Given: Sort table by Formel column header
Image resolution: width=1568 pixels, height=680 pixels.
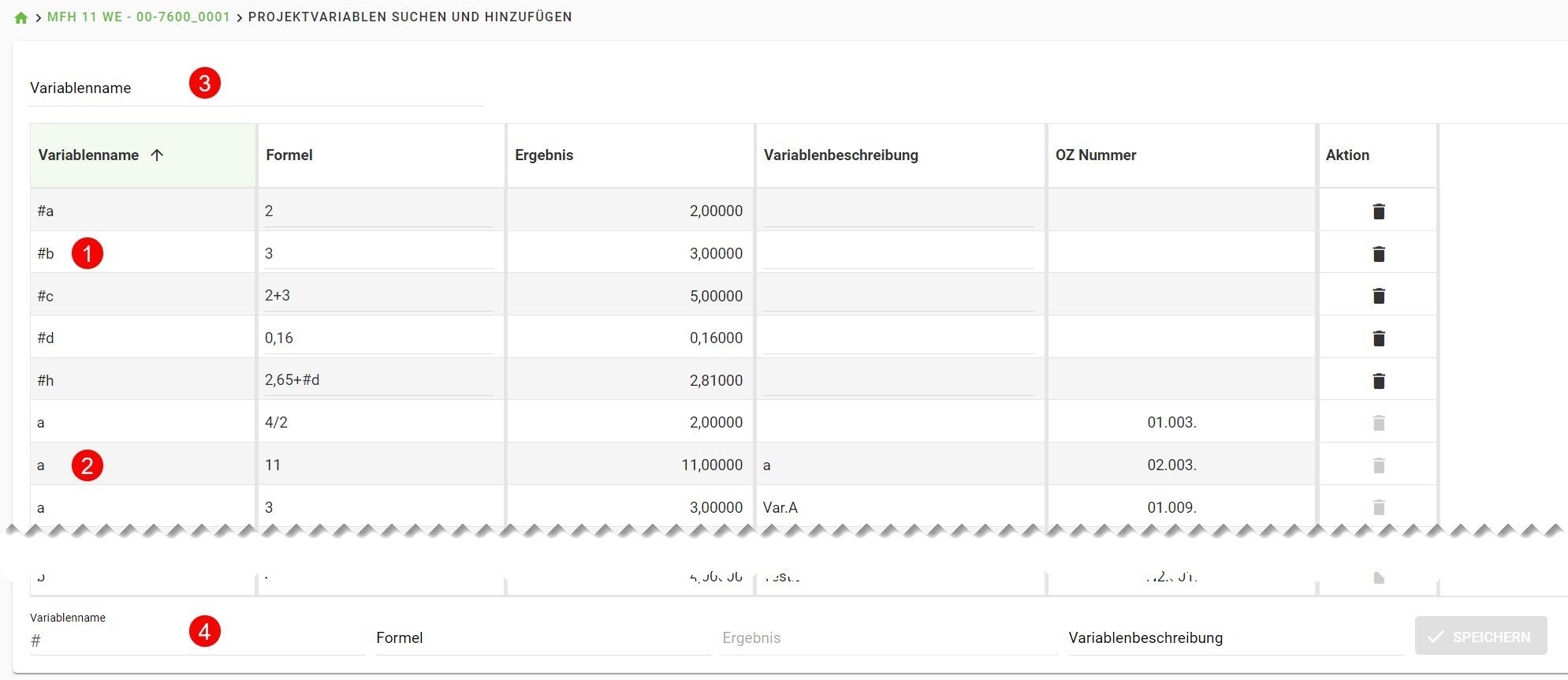Looking at the screenshot, I should coord(289,155).
